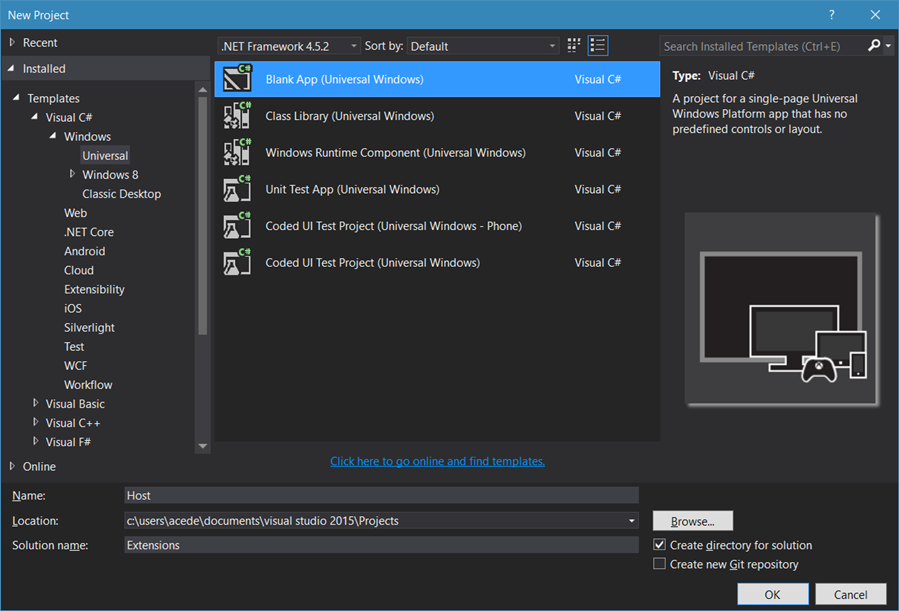Image resolution: width=899 pixels, height=611 pixels.
Task: Enable Create new Git repository
Action: (x=659, y=564)
